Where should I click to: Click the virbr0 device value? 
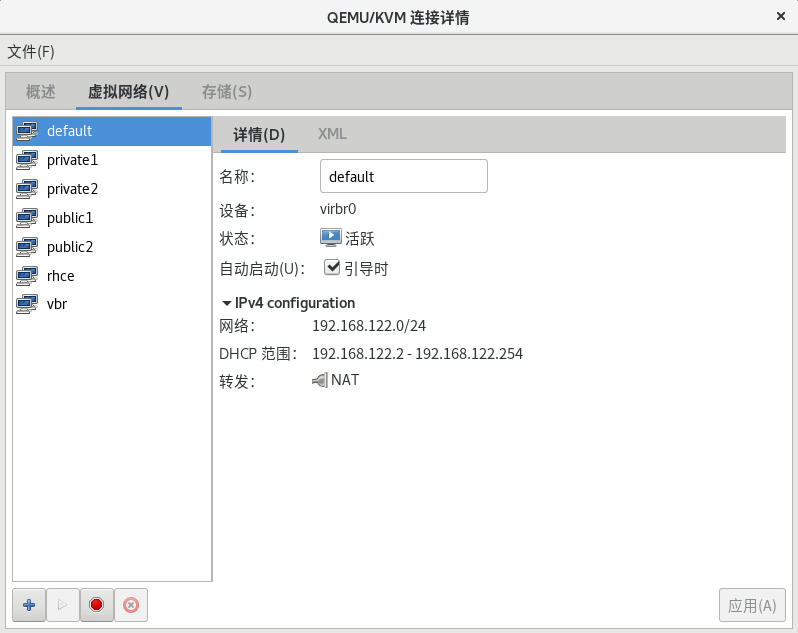[338, 209]
